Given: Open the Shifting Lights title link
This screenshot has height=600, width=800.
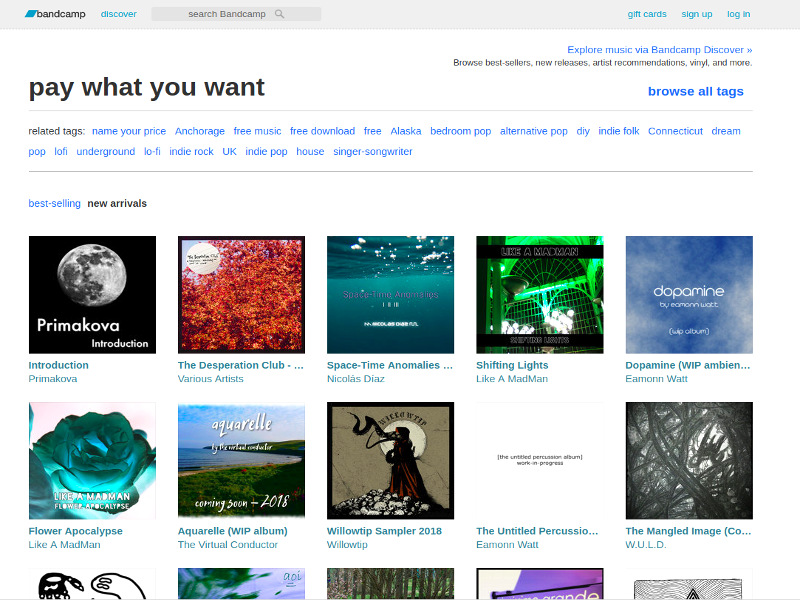Looking at the screenshot, I should tap(512, 365).
